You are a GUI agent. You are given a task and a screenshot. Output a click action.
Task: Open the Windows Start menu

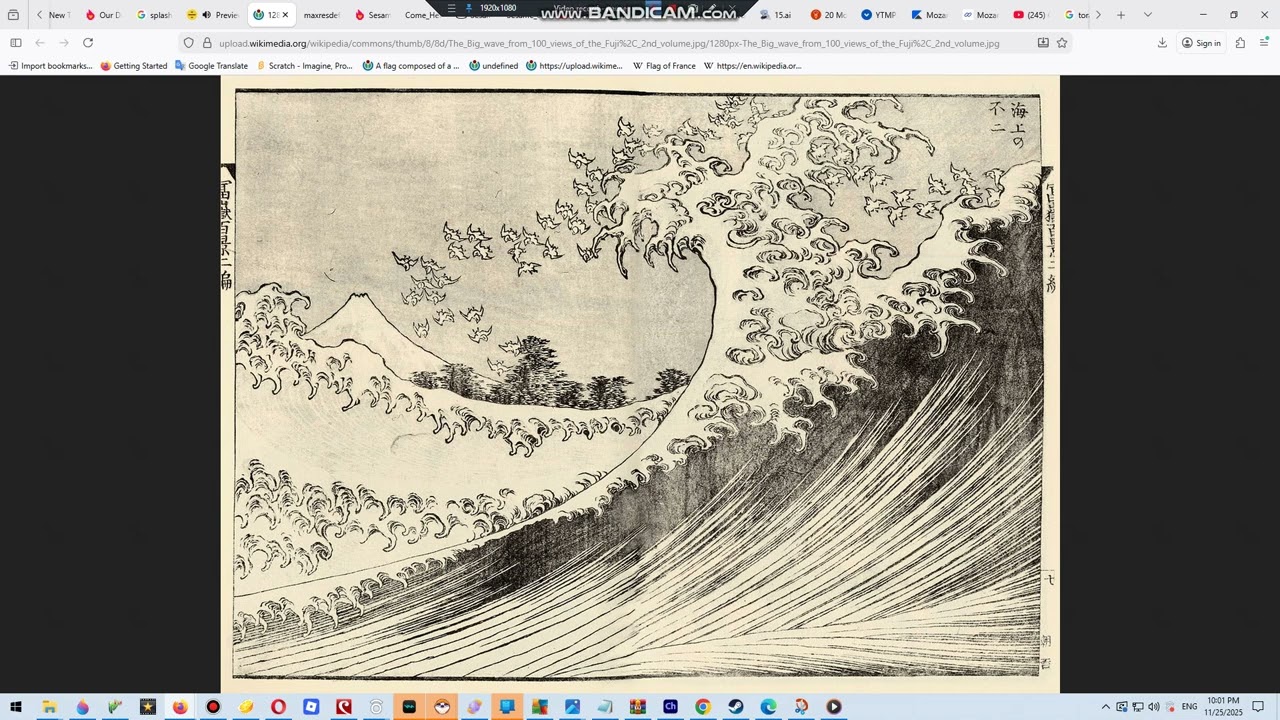[x=16, y=707]
